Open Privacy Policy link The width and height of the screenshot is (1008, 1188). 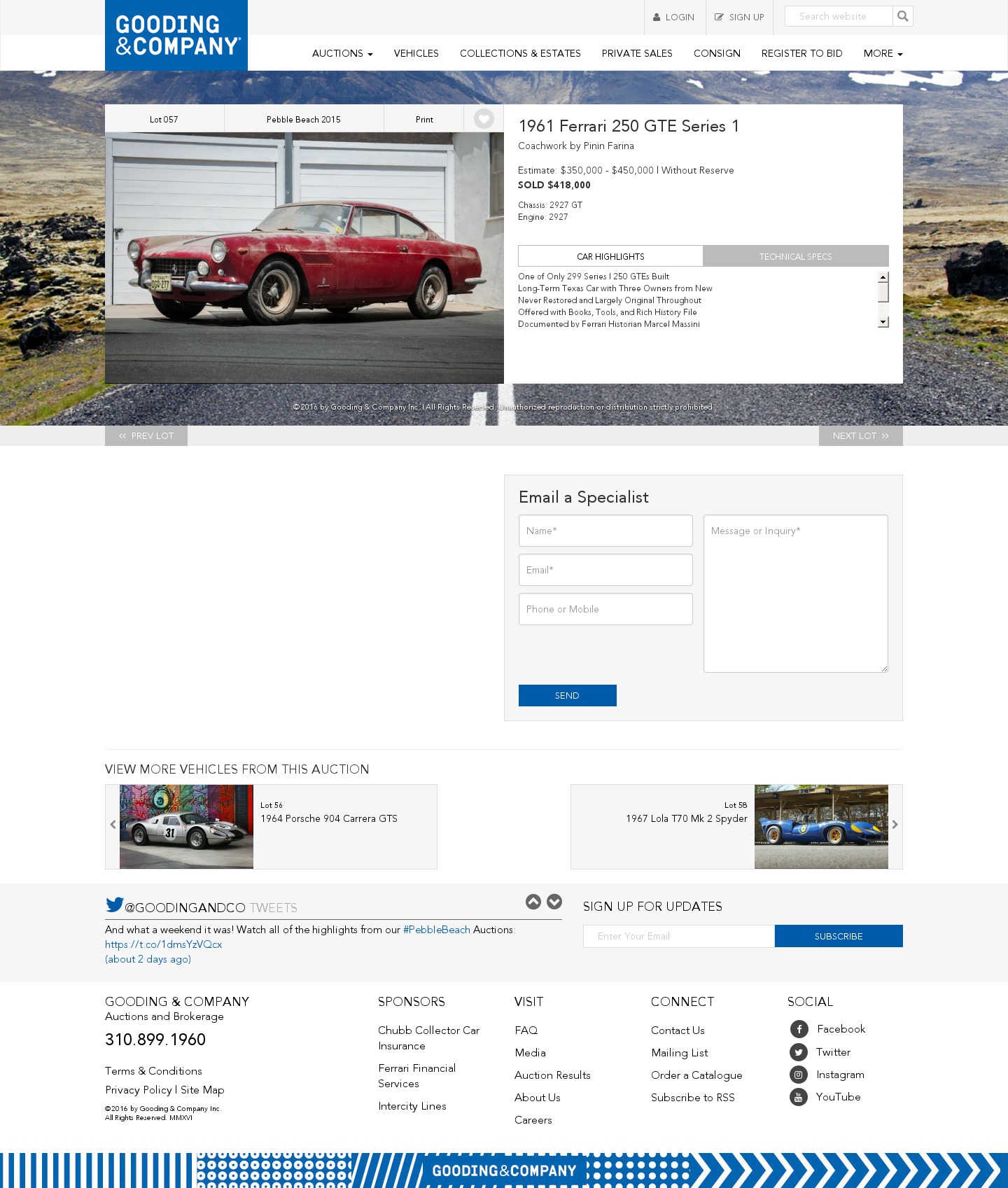pos(139,1090)
